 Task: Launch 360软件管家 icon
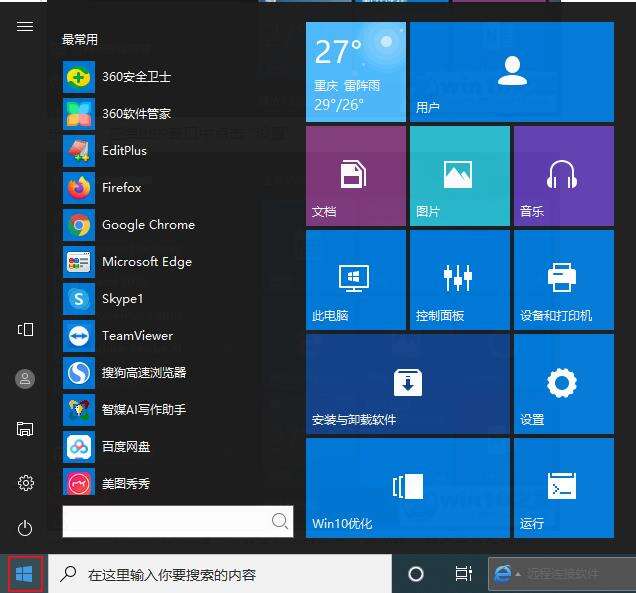79,114
